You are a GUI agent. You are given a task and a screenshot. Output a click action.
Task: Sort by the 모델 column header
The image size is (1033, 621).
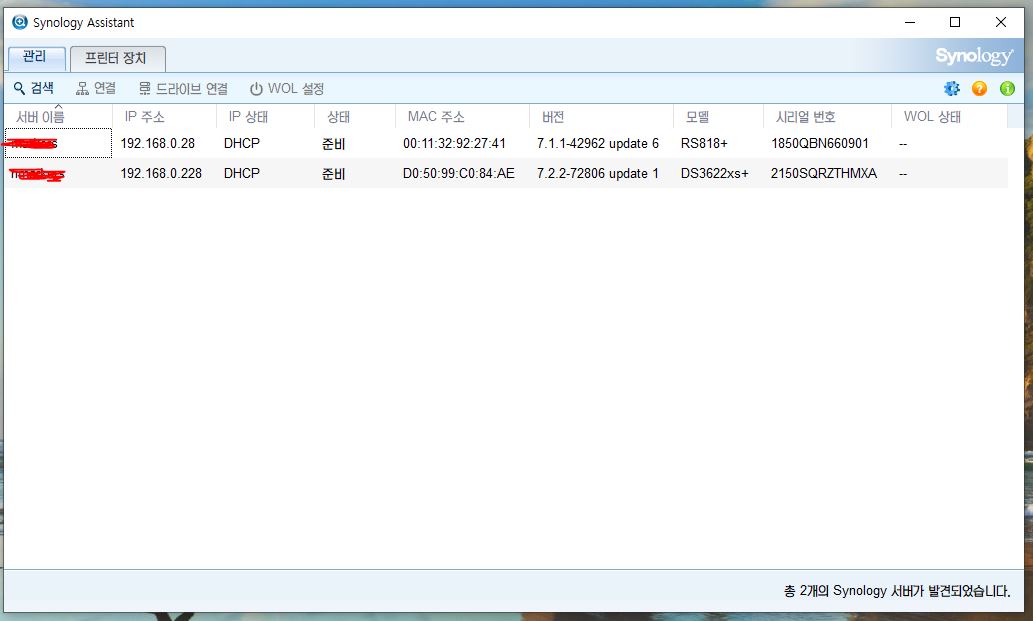pyautogui.click(x=719, y=117)
